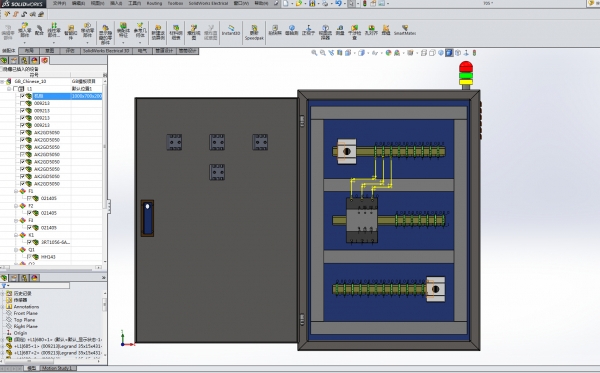This screenshot has width=600, height=373.
Task: Click the Zoom to Fit magnifier icon
Action: pos(314,53)
